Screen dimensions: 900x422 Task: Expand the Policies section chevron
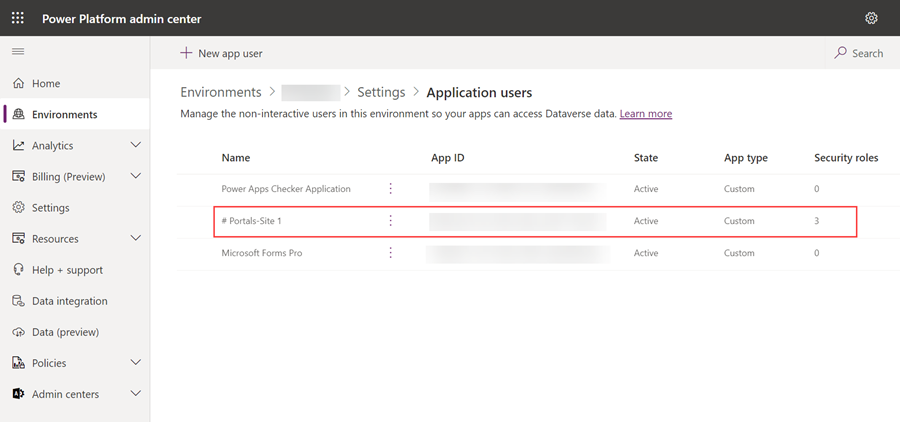pyautogui.click(x=136, y=363)
